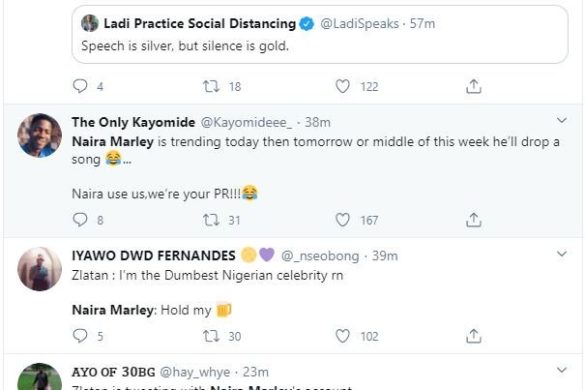Share the IYAWO DWD FERNANDES tweet
This screenshot has width=585, height=390.
[x=473, y=336]
